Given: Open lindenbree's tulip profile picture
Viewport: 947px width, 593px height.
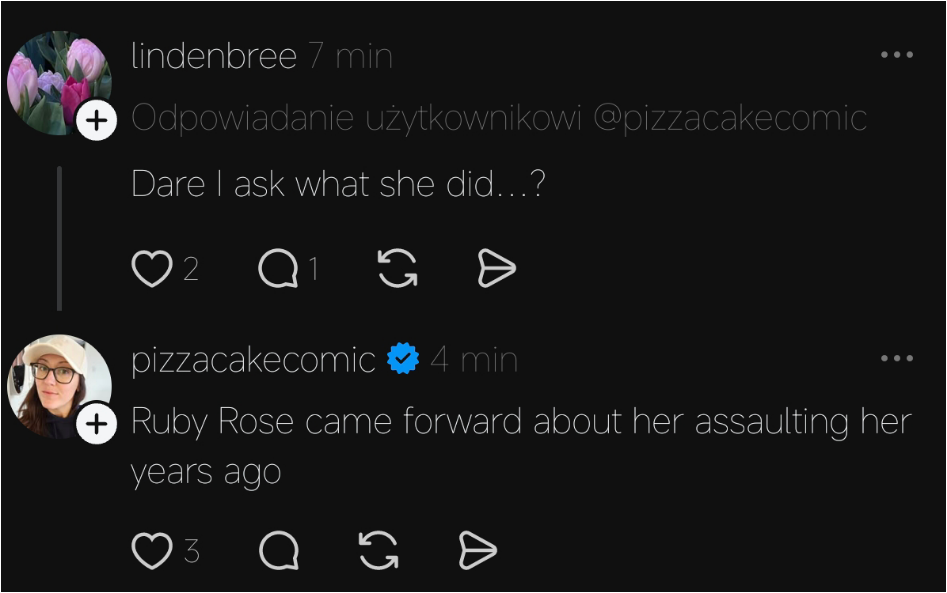Looking at the screenshot, I should click(x=59, y=83).
